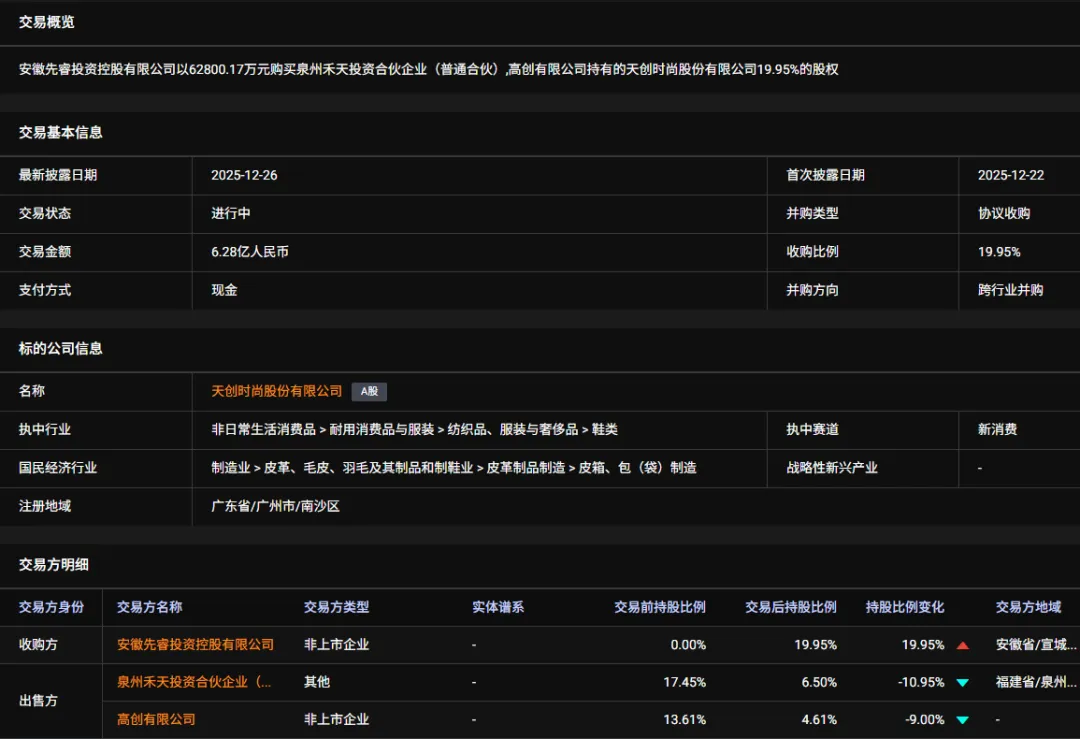Click the 新消费 track value
The width and height of the screenshot is (1080, 739).
[x=997, y=430]
